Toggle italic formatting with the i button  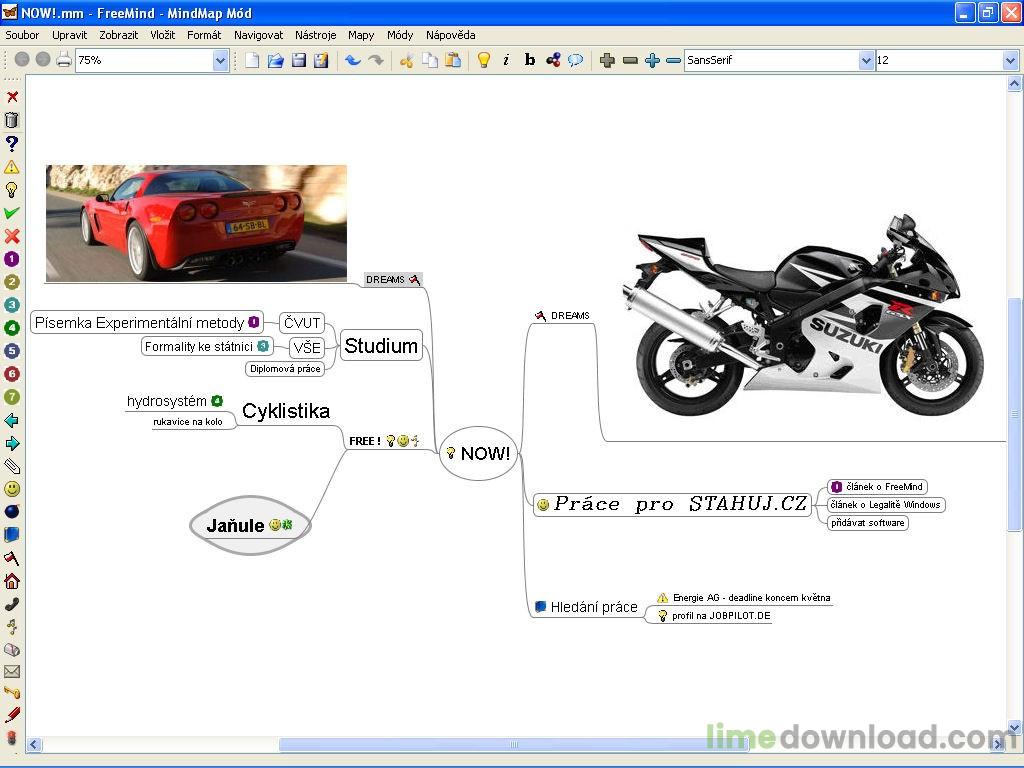point(506,60)
